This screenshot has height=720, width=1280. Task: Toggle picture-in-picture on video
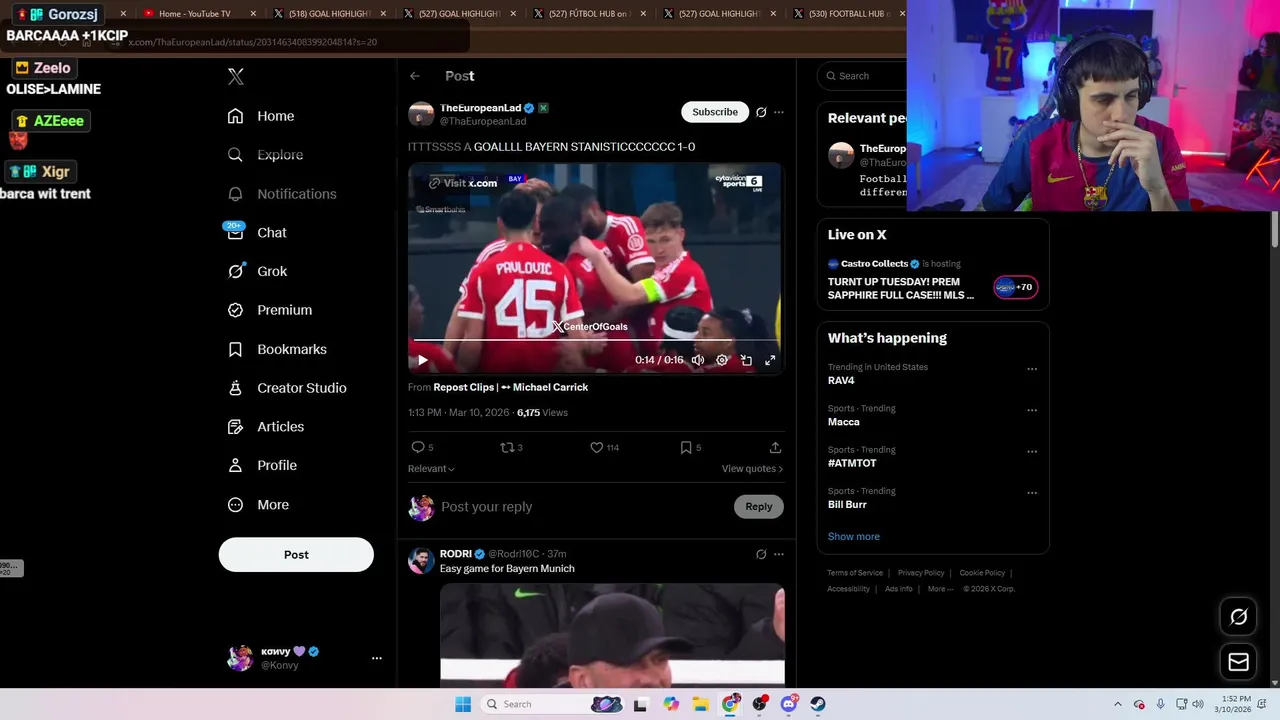tap(746, 360)
